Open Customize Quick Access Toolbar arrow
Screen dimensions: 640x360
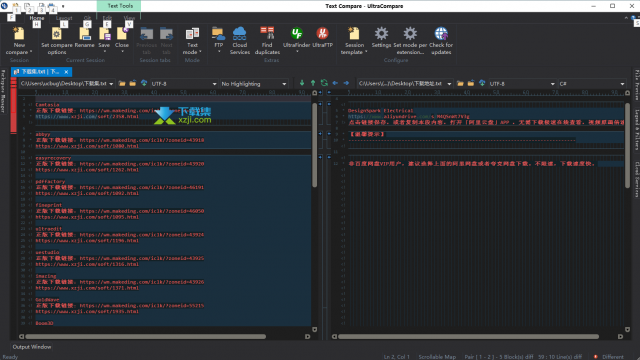[x=63, y=6]
